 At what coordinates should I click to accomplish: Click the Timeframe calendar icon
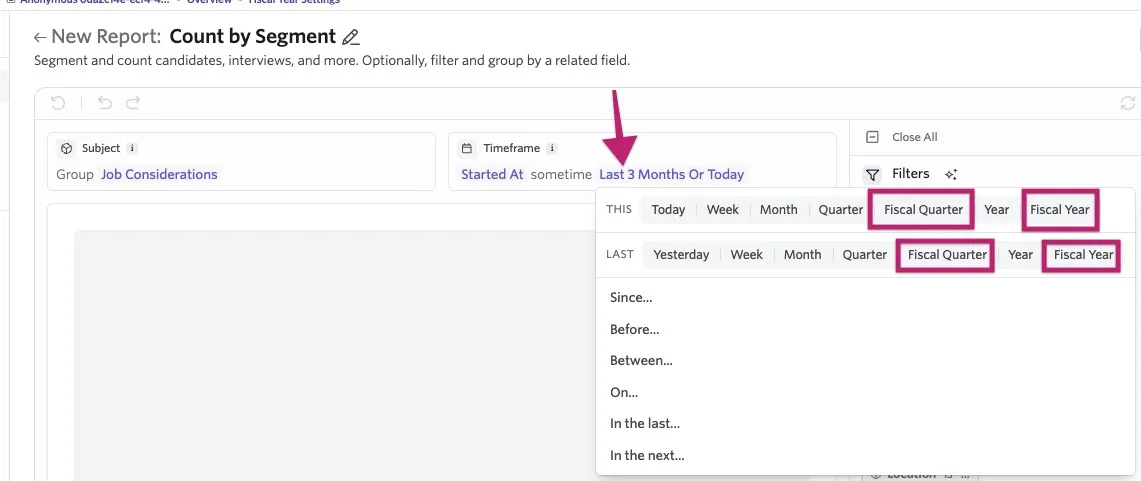(467, 148)
